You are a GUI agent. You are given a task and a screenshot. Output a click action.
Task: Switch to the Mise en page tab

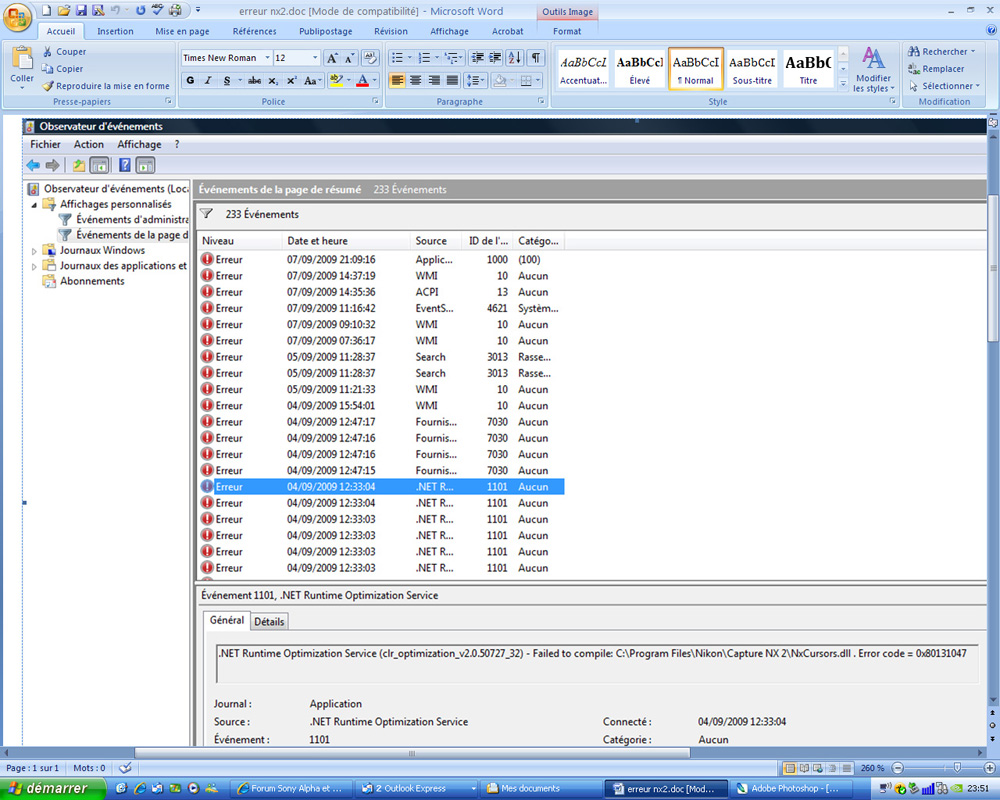(x=182, y=31)
